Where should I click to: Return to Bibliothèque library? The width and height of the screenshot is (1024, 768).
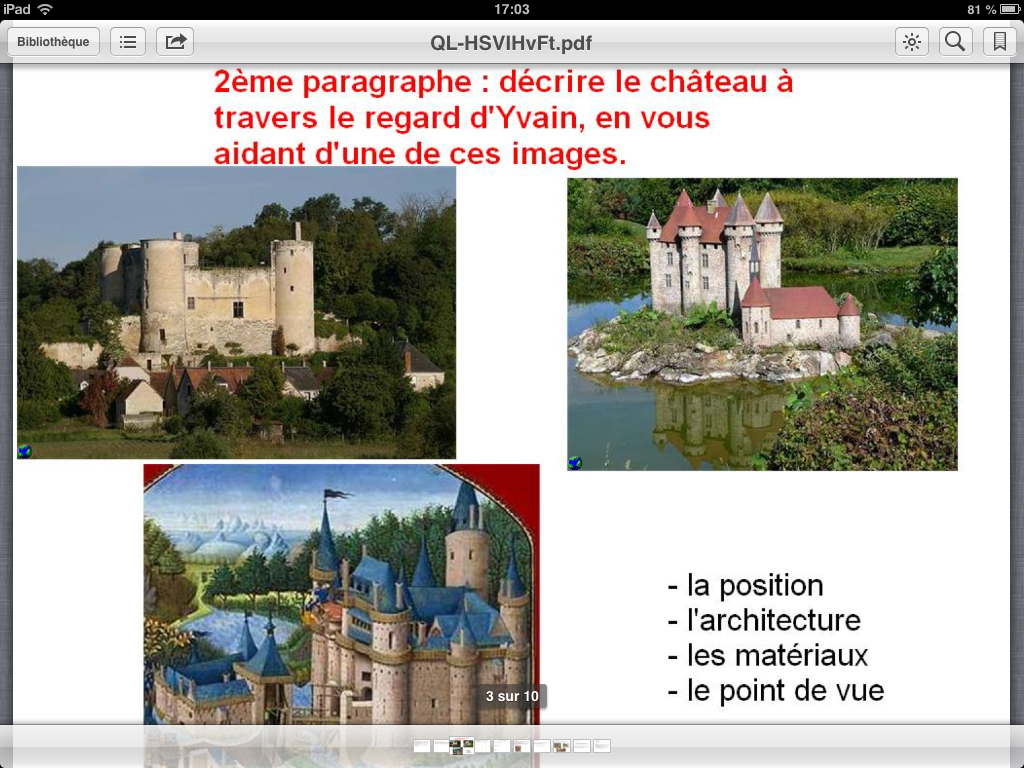click(53, 42)
